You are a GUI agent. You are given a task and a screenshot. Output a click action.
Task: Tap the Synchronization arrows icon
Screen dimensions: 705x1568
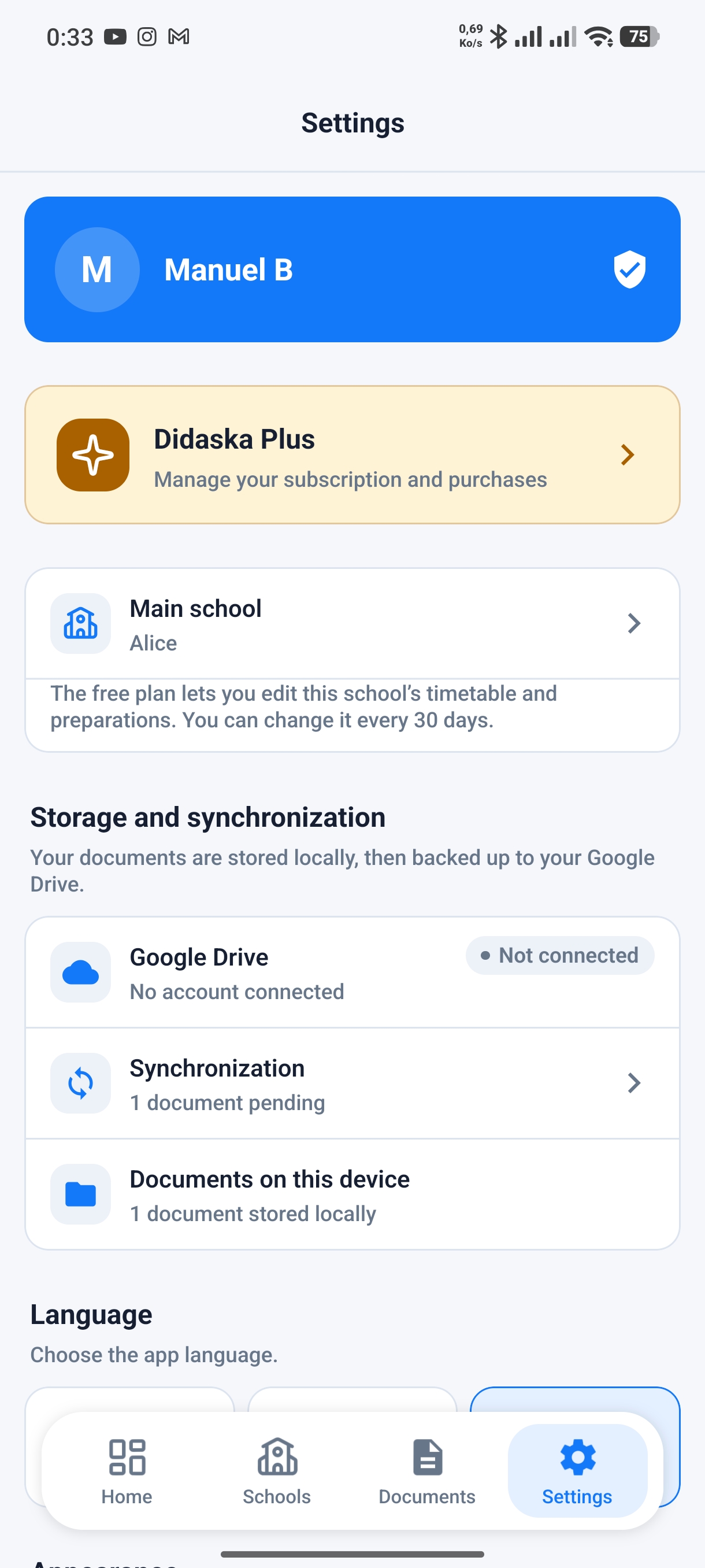(81, 1083)
